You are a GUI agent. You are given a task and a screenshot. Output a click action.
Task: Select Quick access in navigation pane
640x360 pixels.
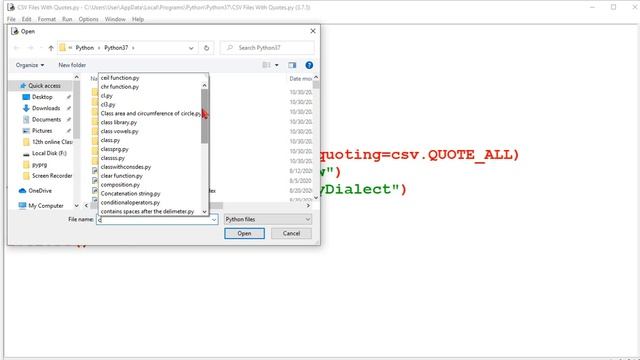tap(44, 86)
